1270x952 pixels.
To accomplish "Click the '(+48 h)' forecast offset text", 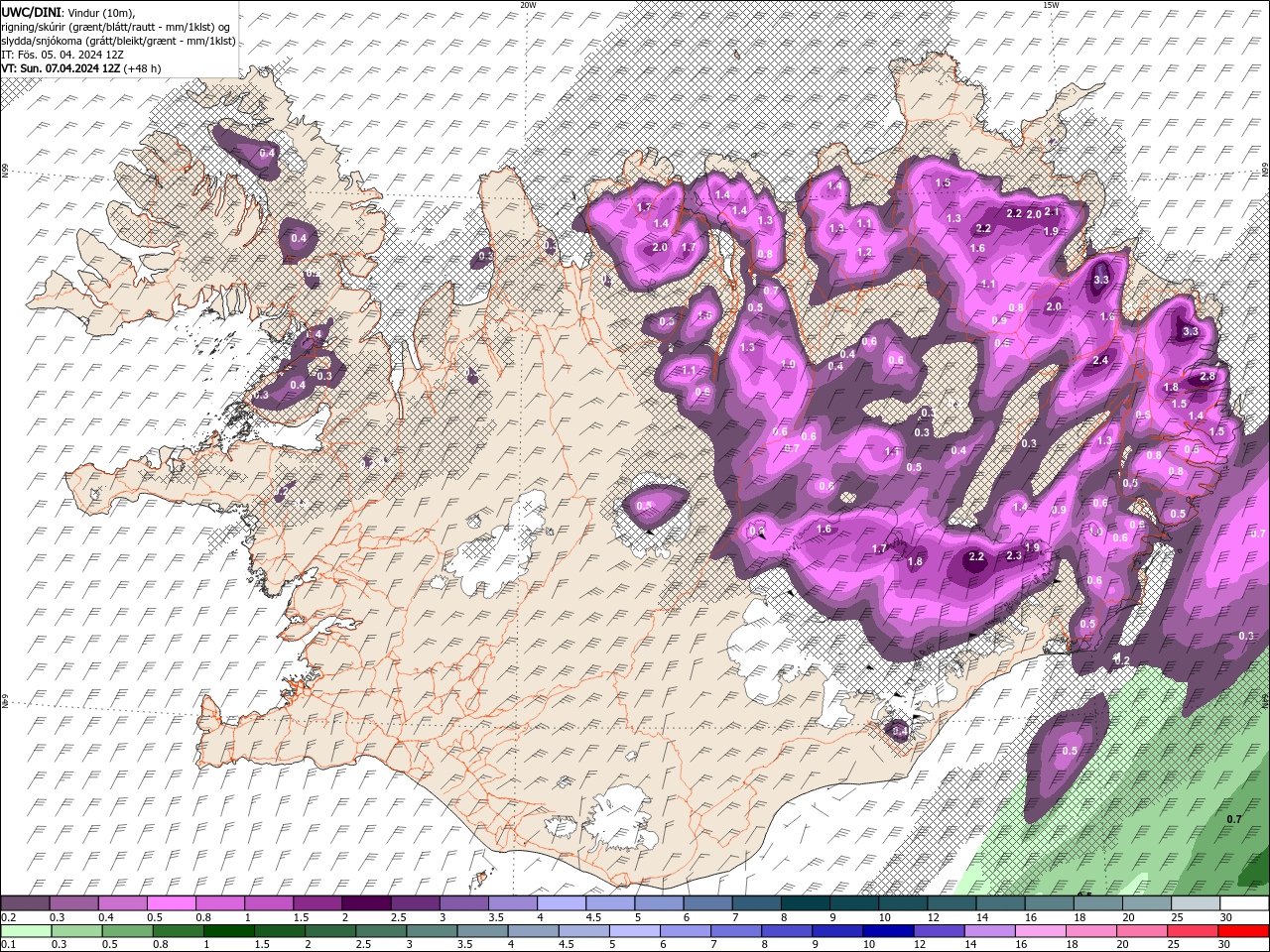I will [x=143, y=68].
